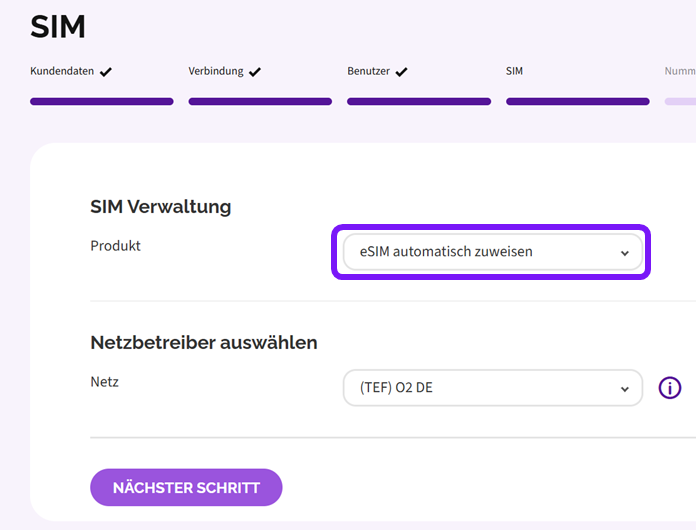Click the checkmark next to Kundendaten
This screenshot has height=530, width=696.
tap(106, 72)
